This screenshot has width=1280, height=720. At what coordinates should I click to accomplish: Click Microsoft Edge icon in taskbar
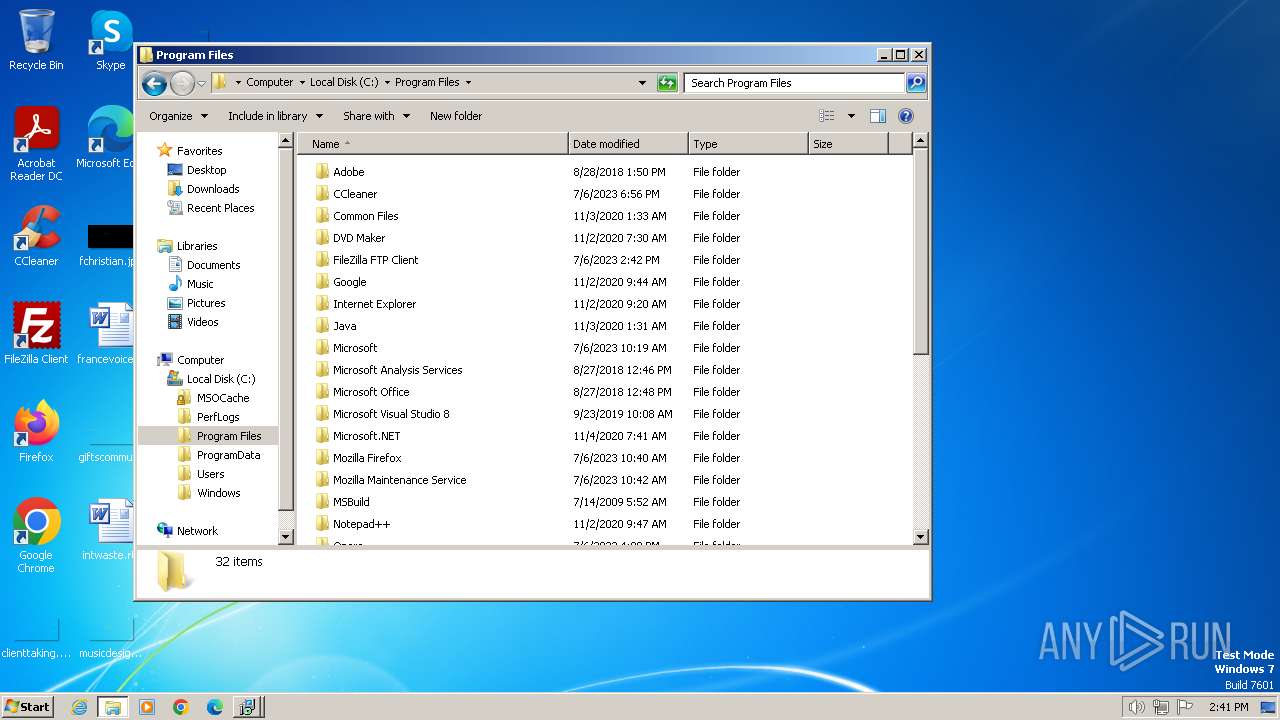coord(215,707)
